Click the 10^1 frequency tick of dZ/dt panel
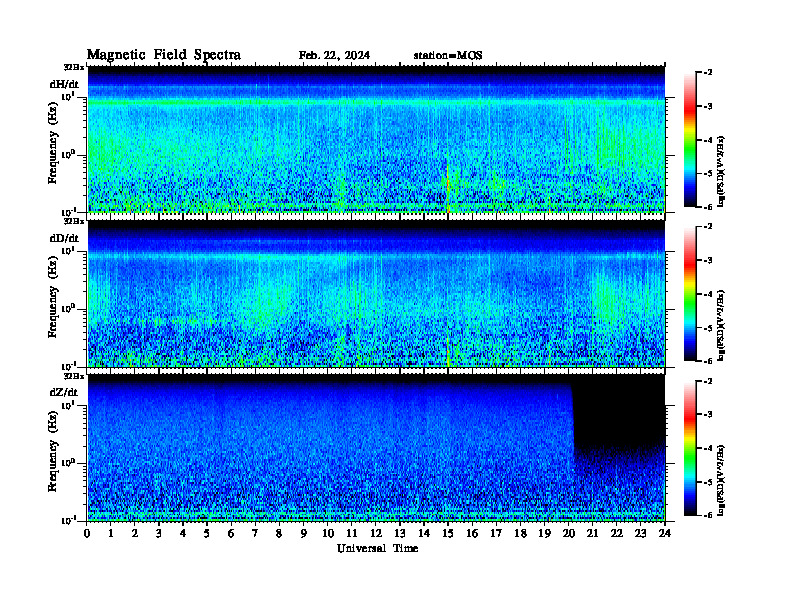 (68, 404)
